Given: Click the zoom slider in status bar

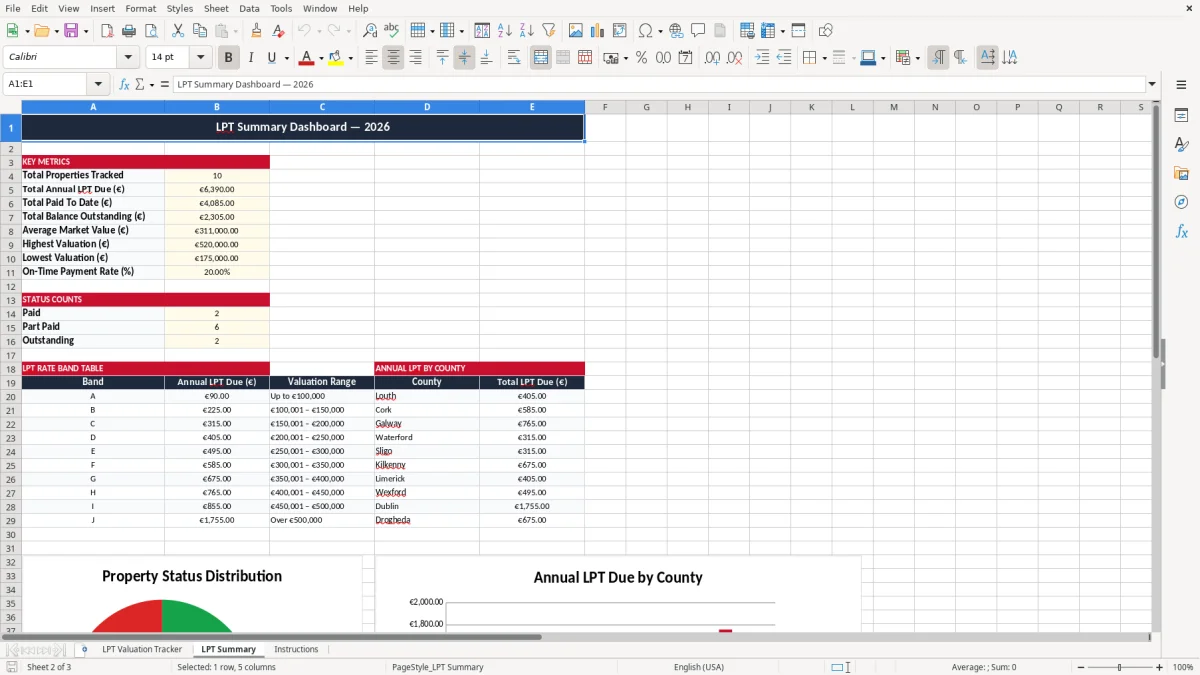Looking at the screenshot, I should tap(1119, 667).
